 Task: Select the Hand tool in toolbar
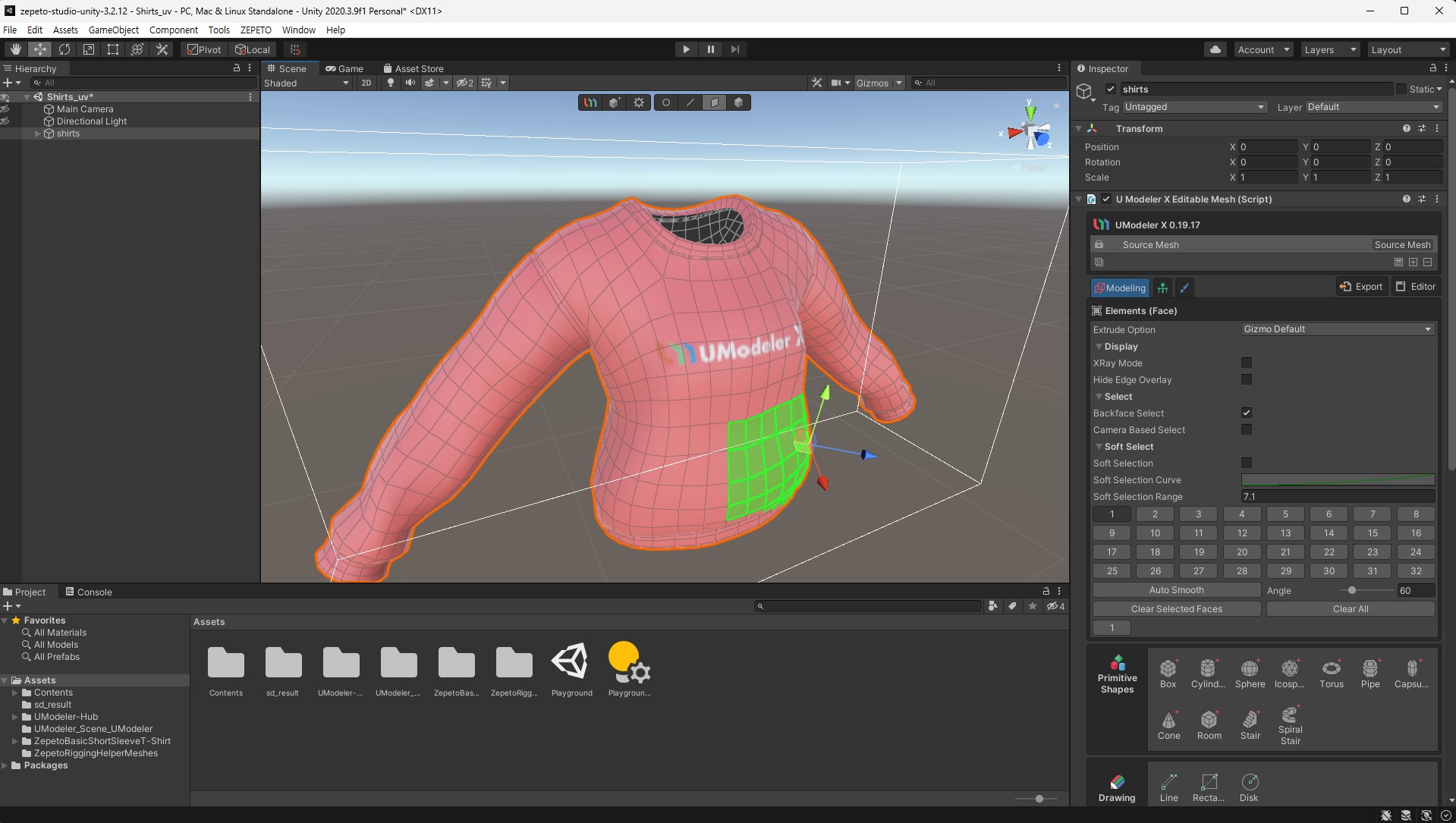(15, 49)
